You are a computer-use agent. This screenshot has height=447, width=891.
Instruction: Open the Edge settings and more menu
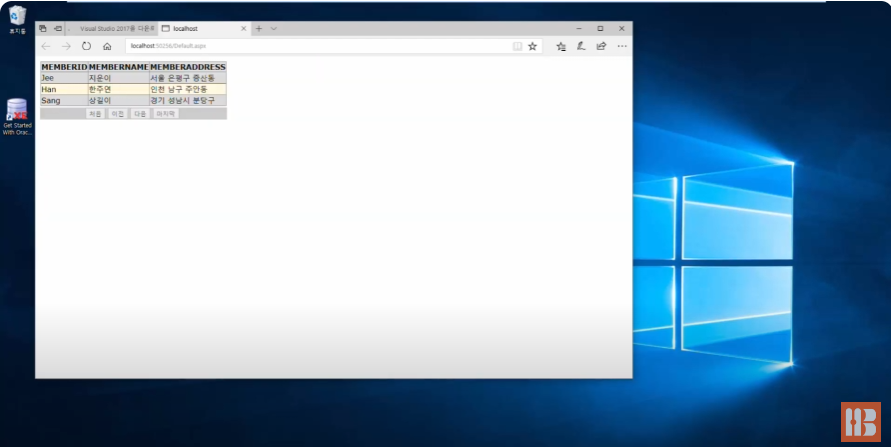pyautogui.click(x=622, y=47)
